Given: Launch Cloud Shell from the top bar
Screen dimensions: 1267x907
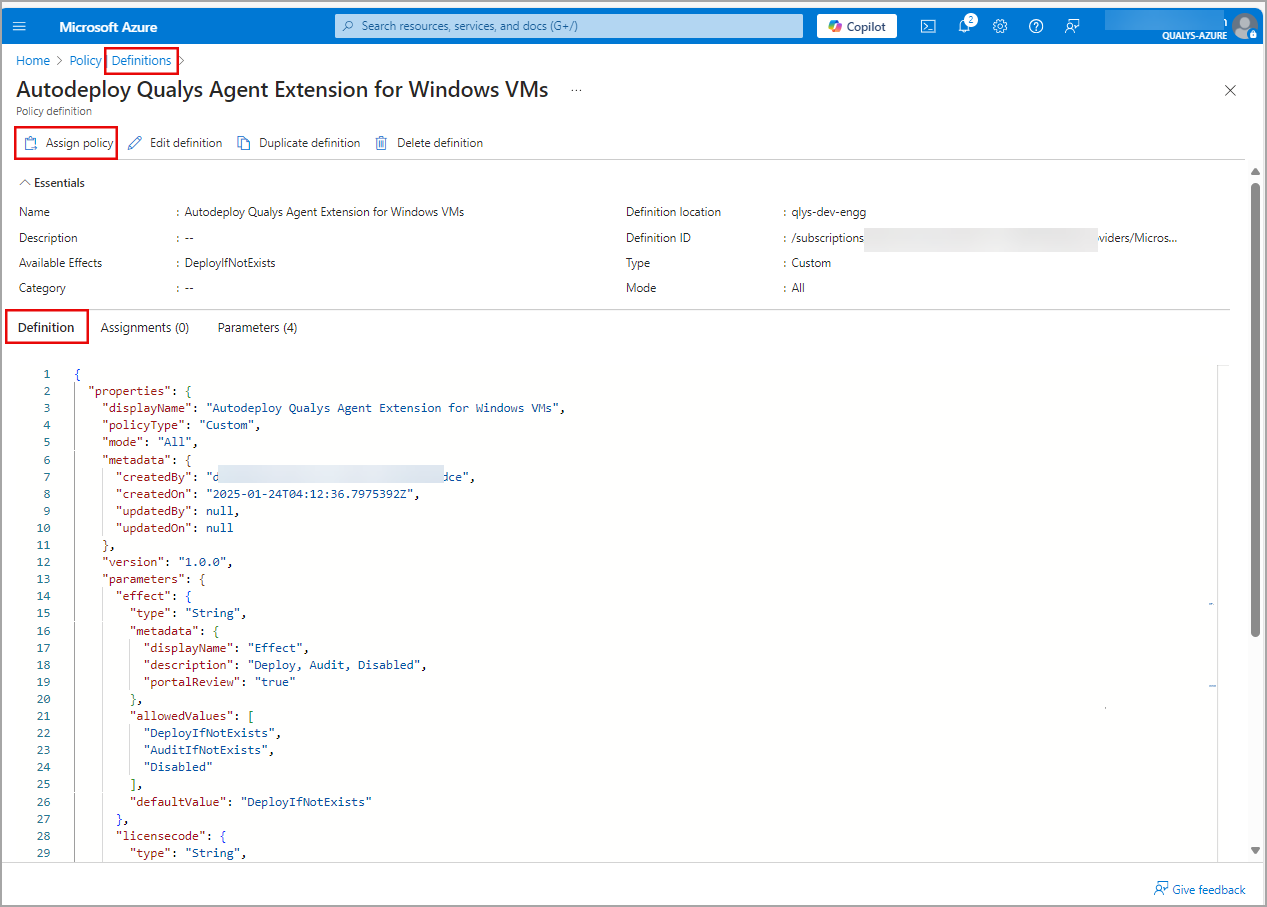Looking at the screenshot, I should 928,26.
